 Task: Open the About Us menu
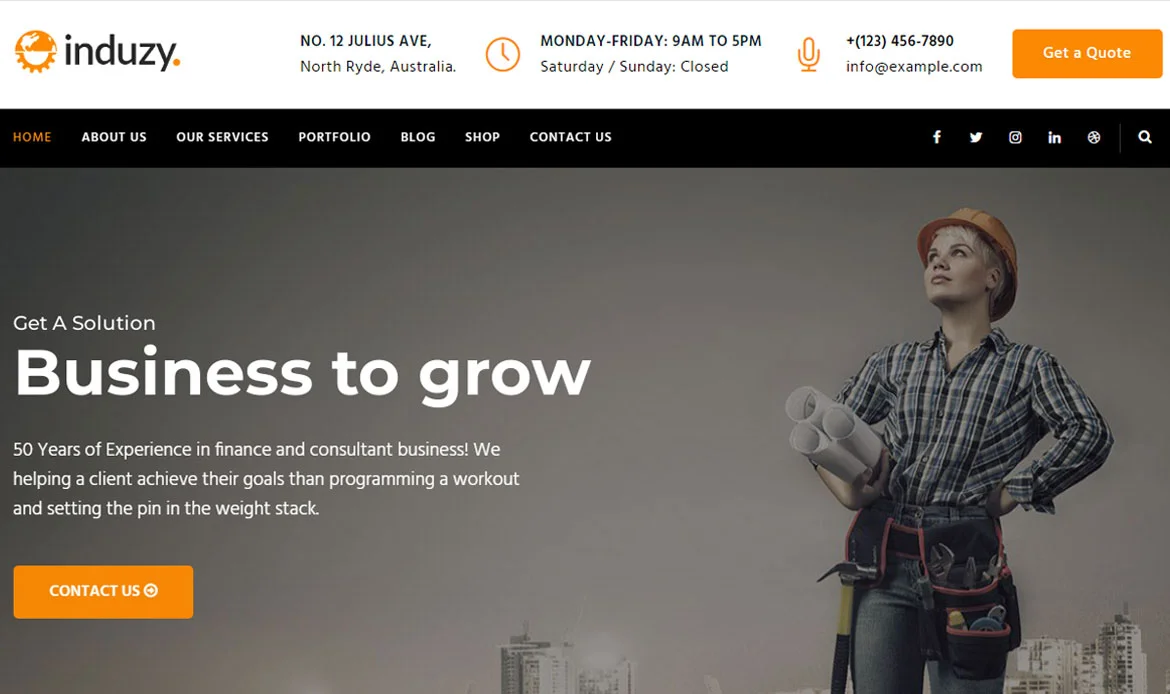click(114, 137)
